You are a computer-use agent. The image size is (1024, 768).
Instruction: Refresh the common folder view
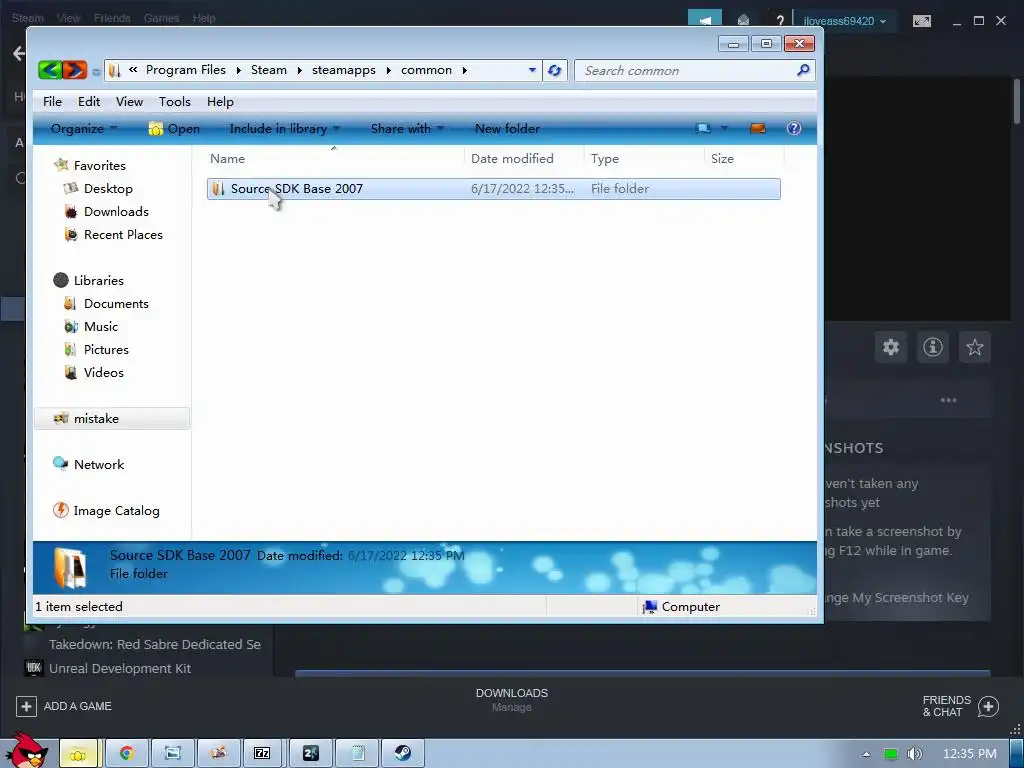tap(554, 71)
